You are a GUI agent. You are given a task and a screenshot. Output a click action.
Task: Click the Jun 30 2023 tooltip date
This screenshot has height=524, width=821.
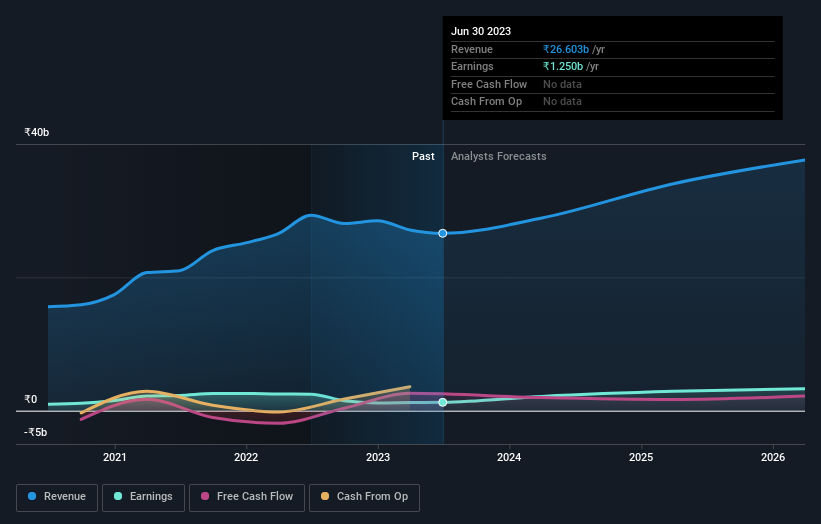pyautogui.click(x=481, y=31)
